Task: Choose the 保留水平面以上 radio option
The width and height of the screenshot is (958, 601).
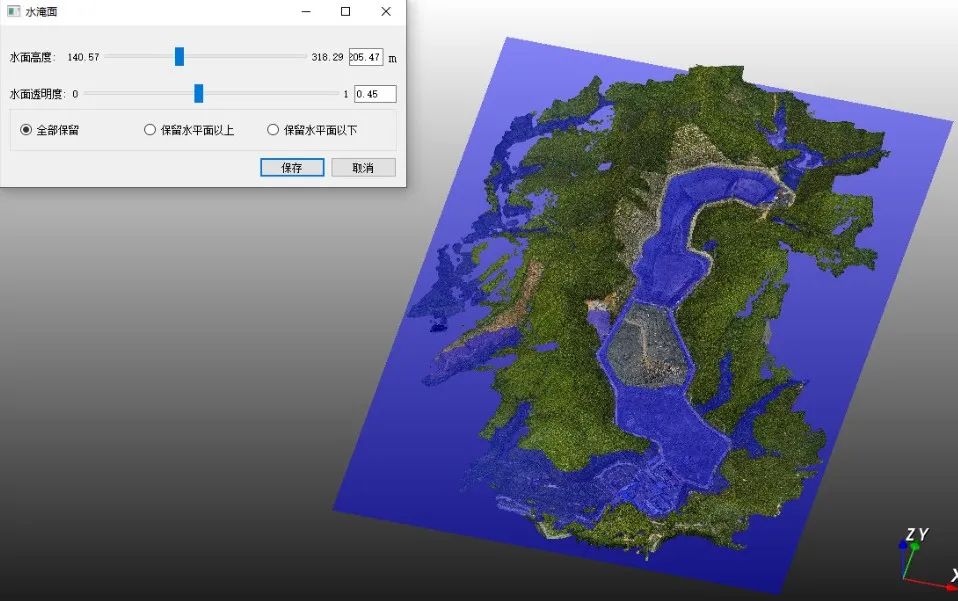Action: point(151,130)
